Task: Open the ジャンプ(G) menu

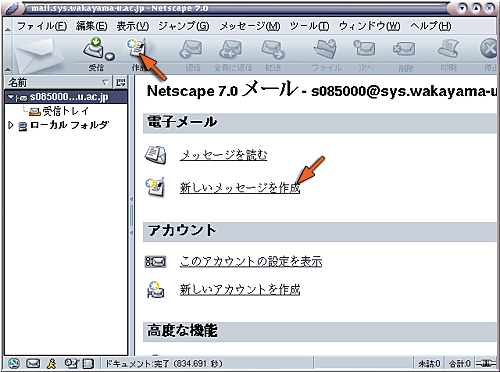Action: click(184, 26)
